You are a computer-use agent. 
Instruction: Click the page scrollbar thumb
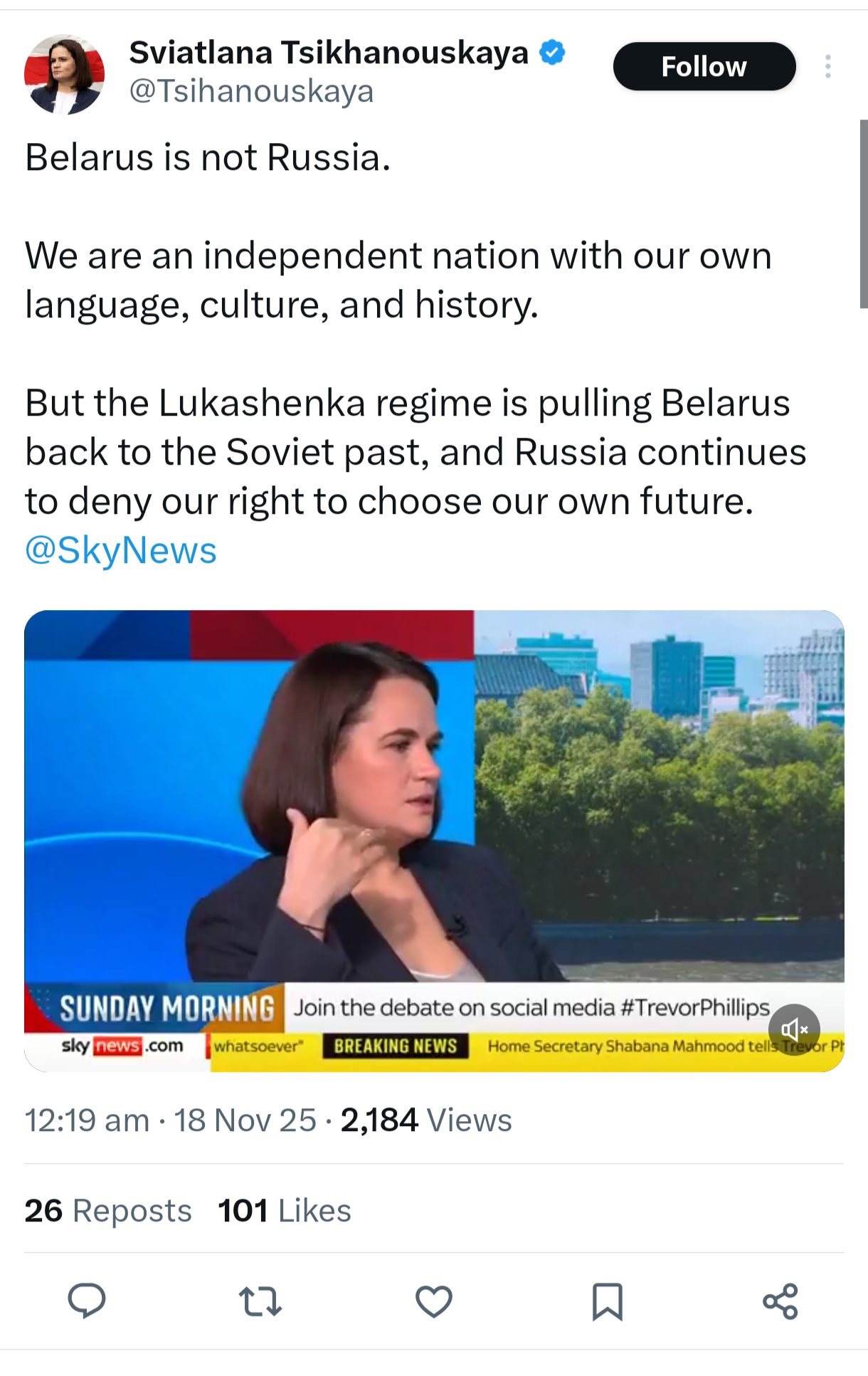[x=863, y=214]
